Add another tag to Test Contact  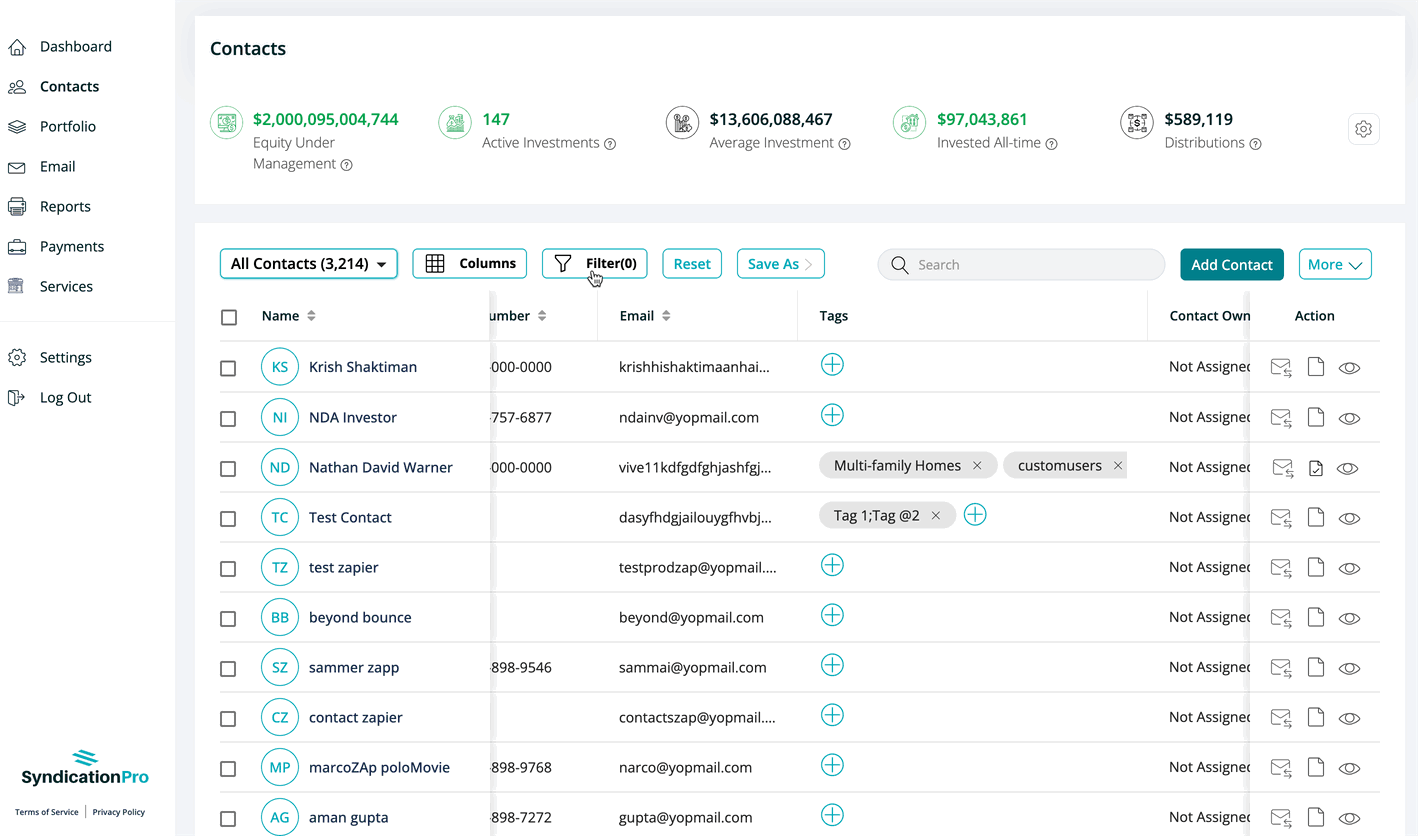pos(975,515)
